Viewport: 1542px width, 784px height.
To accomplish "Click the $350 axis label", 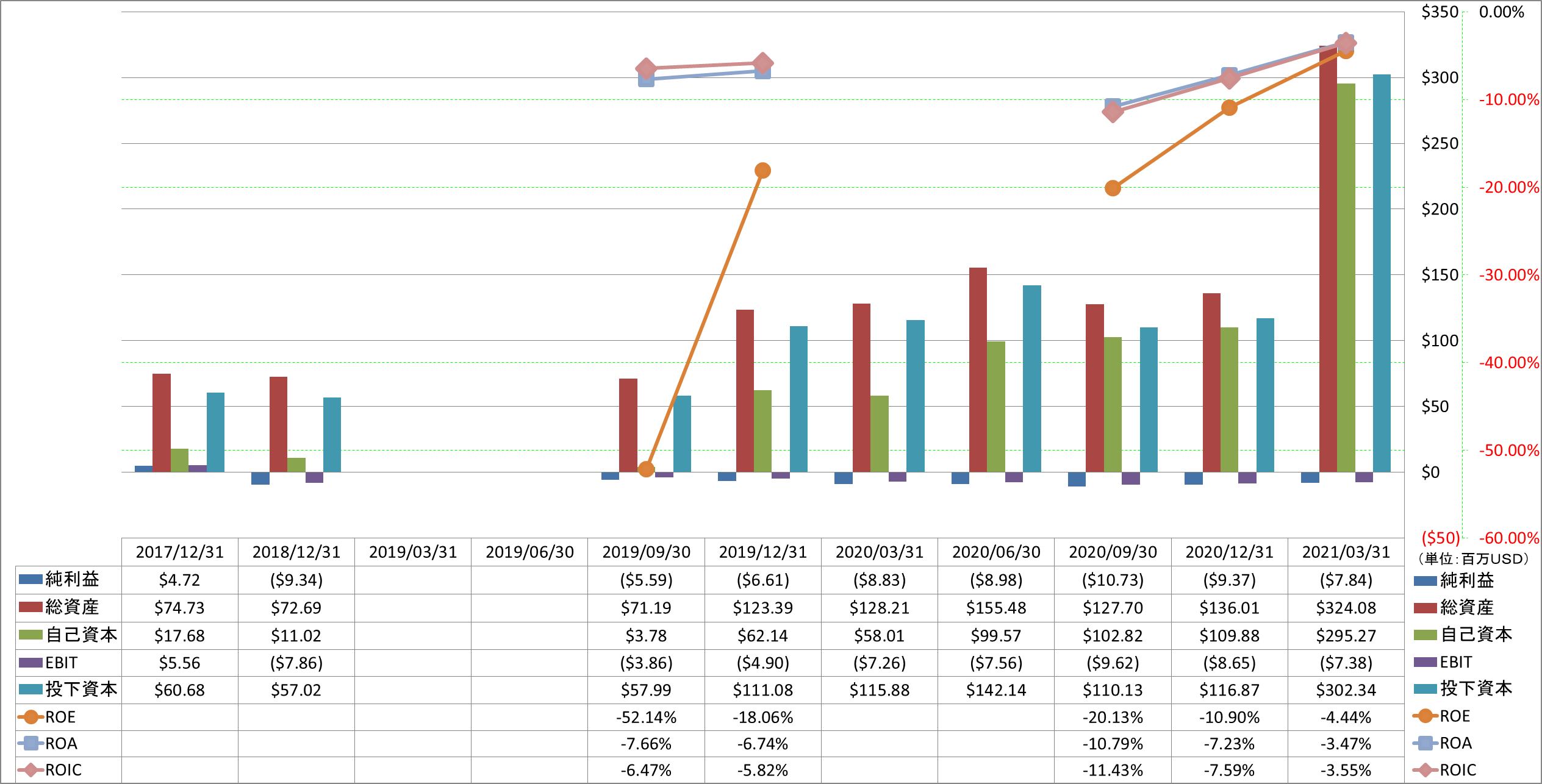I will click(1440, 12).
